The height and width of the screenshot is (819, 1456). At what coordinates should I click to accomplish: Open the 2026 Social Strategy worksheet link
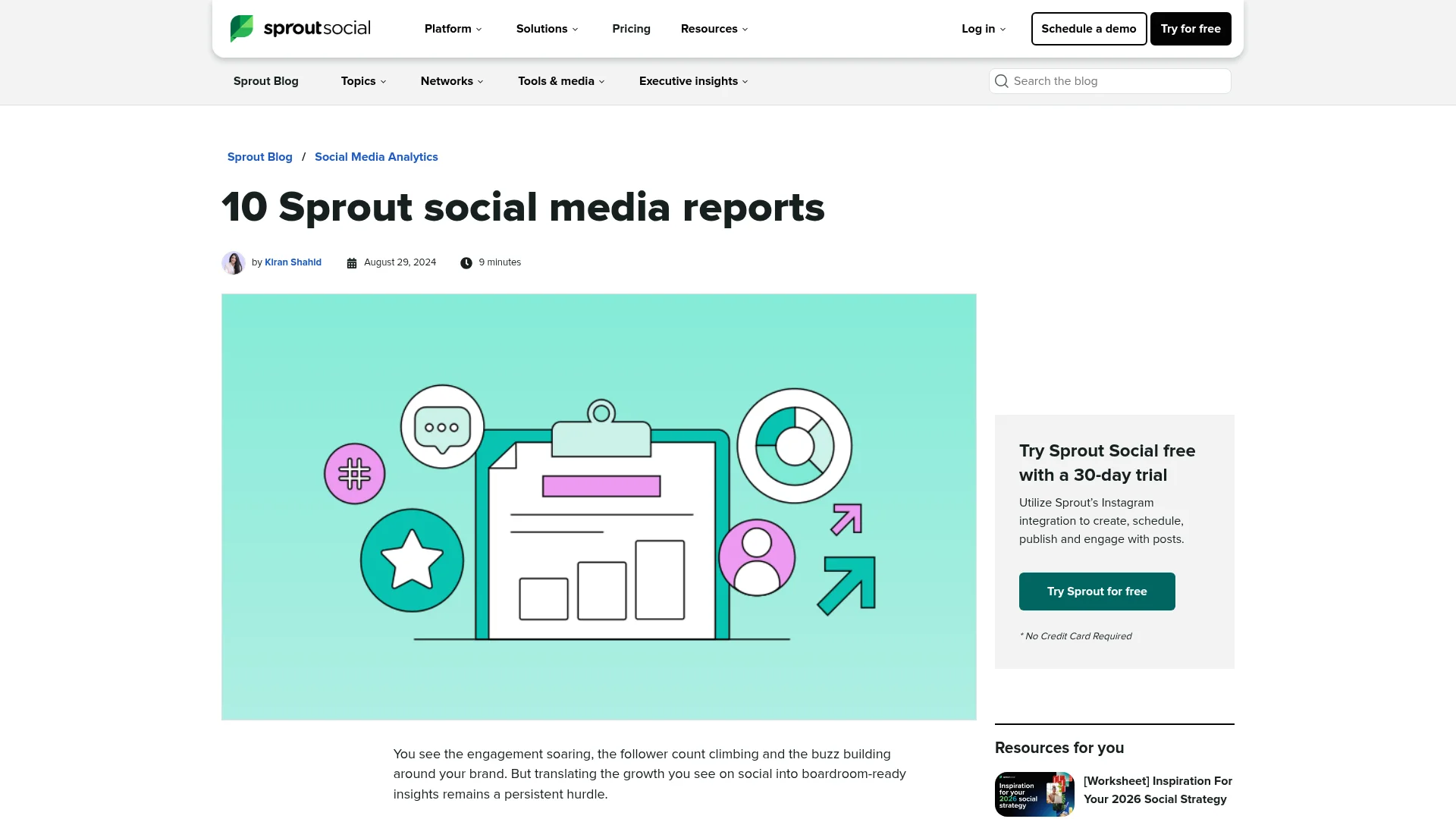(1158, 790)
